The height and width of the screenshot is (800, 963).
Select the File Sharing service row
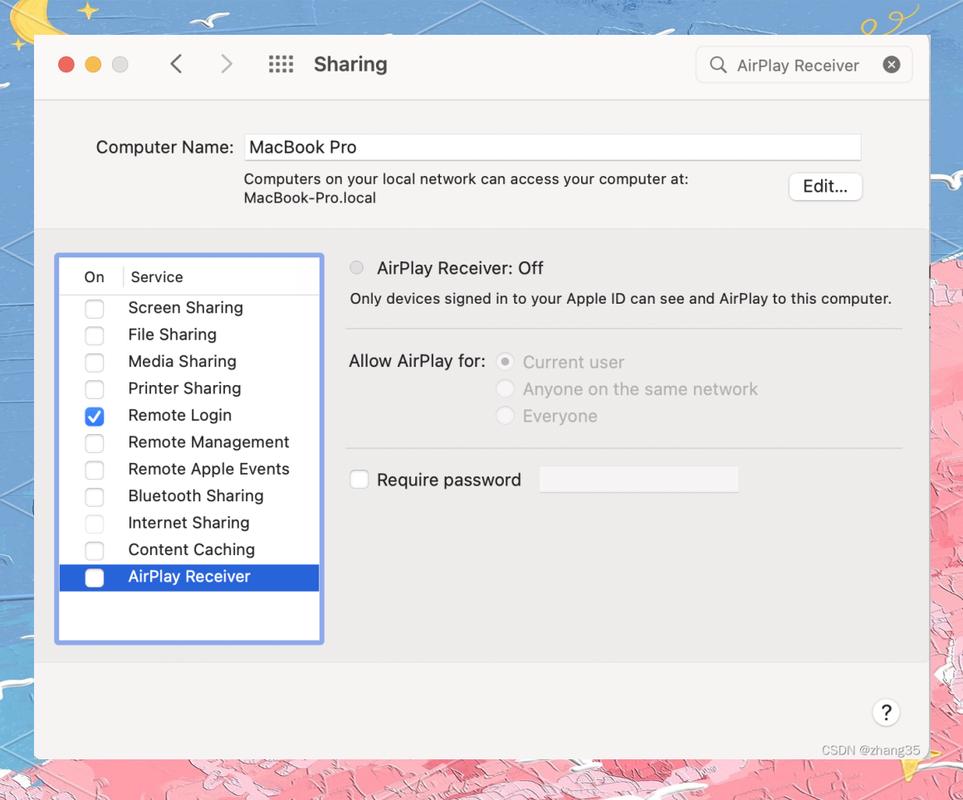(x=189, y=335)
